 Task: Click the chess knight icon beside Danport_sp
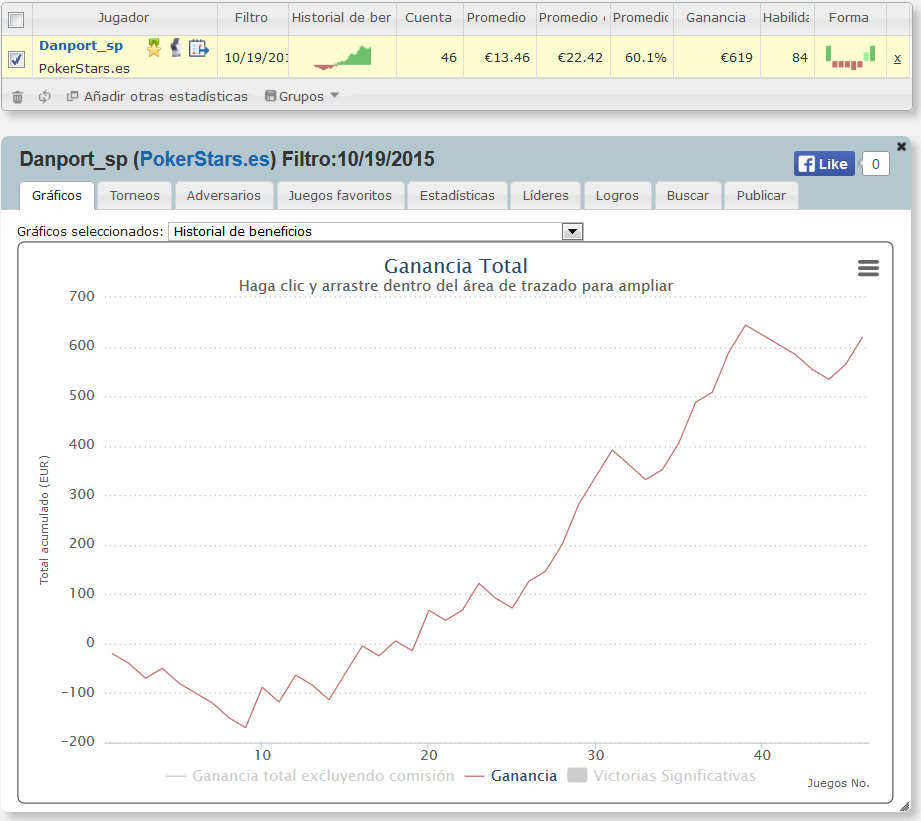(x=176, y=48)
